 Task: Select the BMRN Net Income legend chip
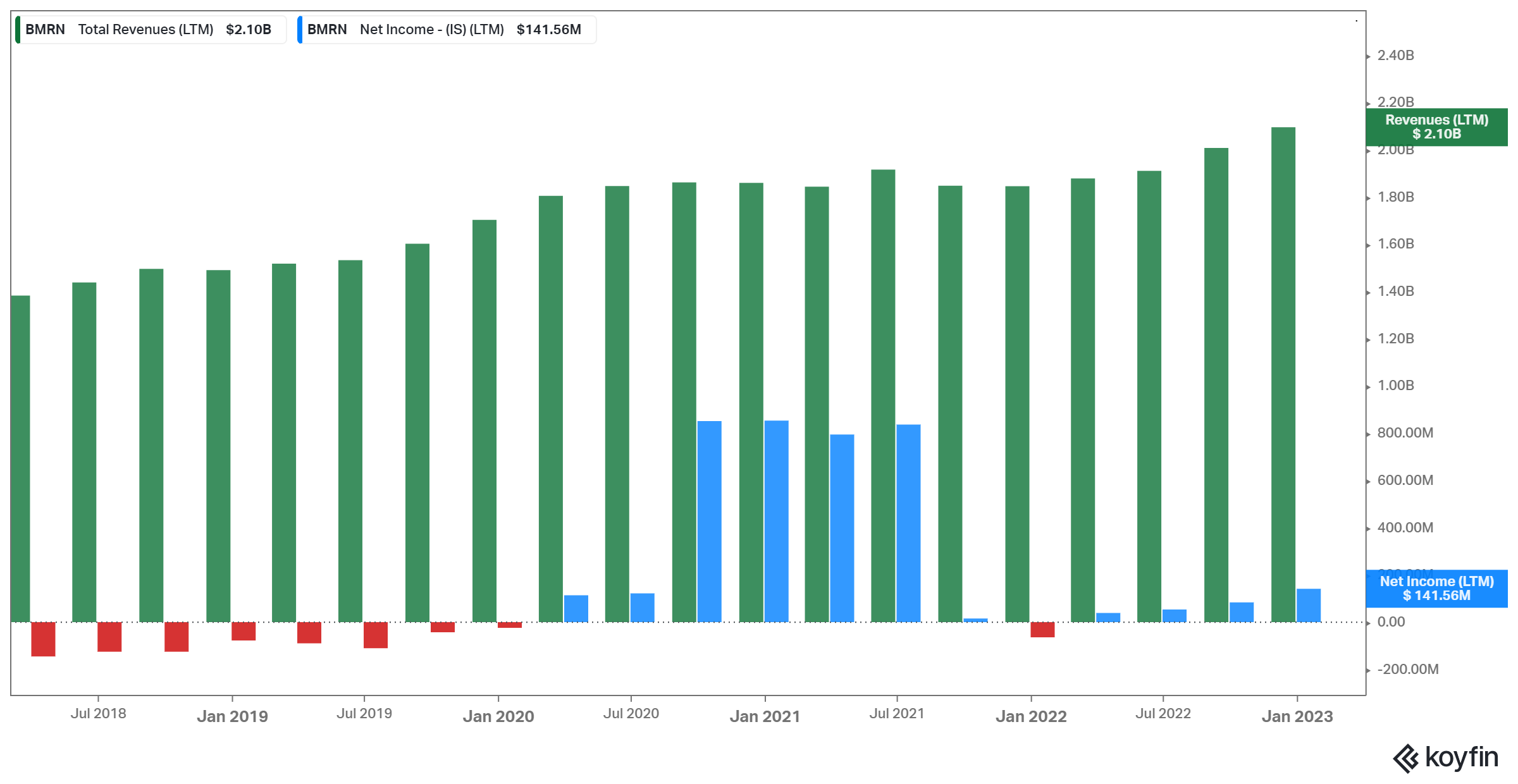click(446, 30)
